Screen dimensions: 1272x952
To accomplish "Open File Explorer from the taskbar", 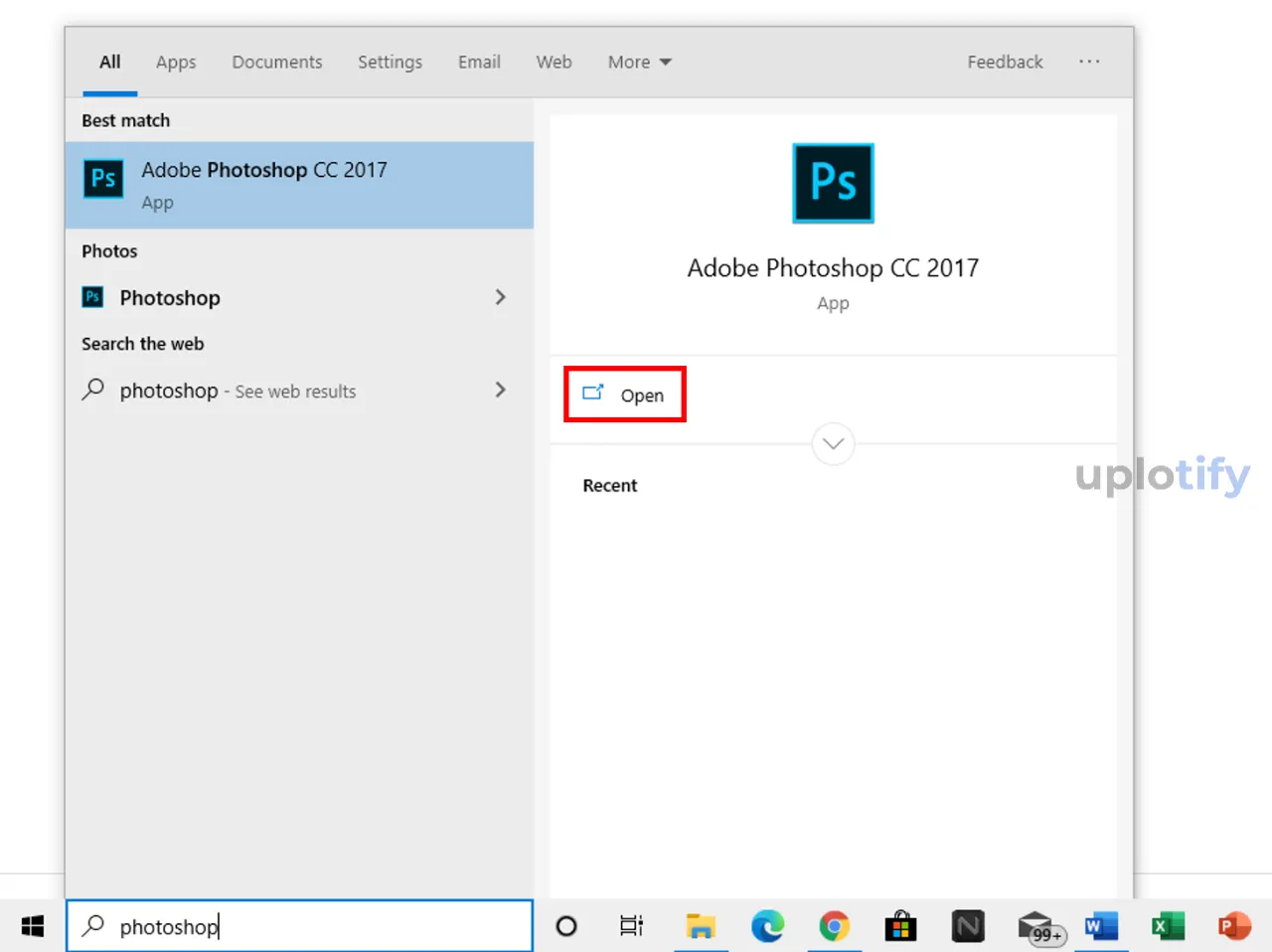I will (x=701, y=926).
